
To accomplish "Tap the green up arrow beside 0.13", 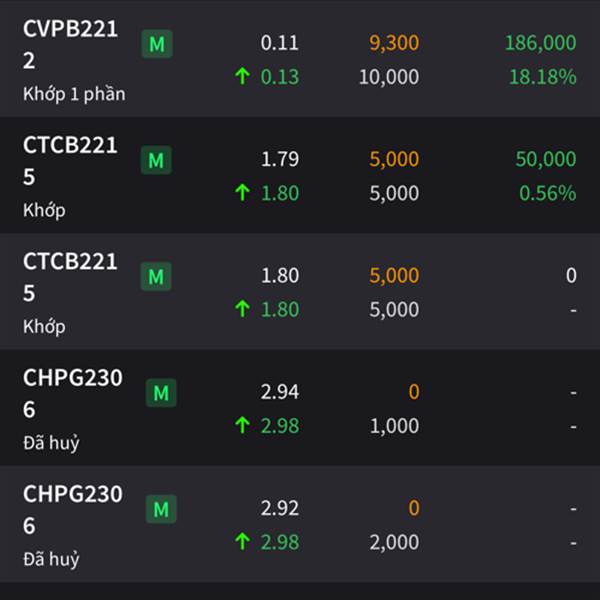I will (x=243, y=76).
